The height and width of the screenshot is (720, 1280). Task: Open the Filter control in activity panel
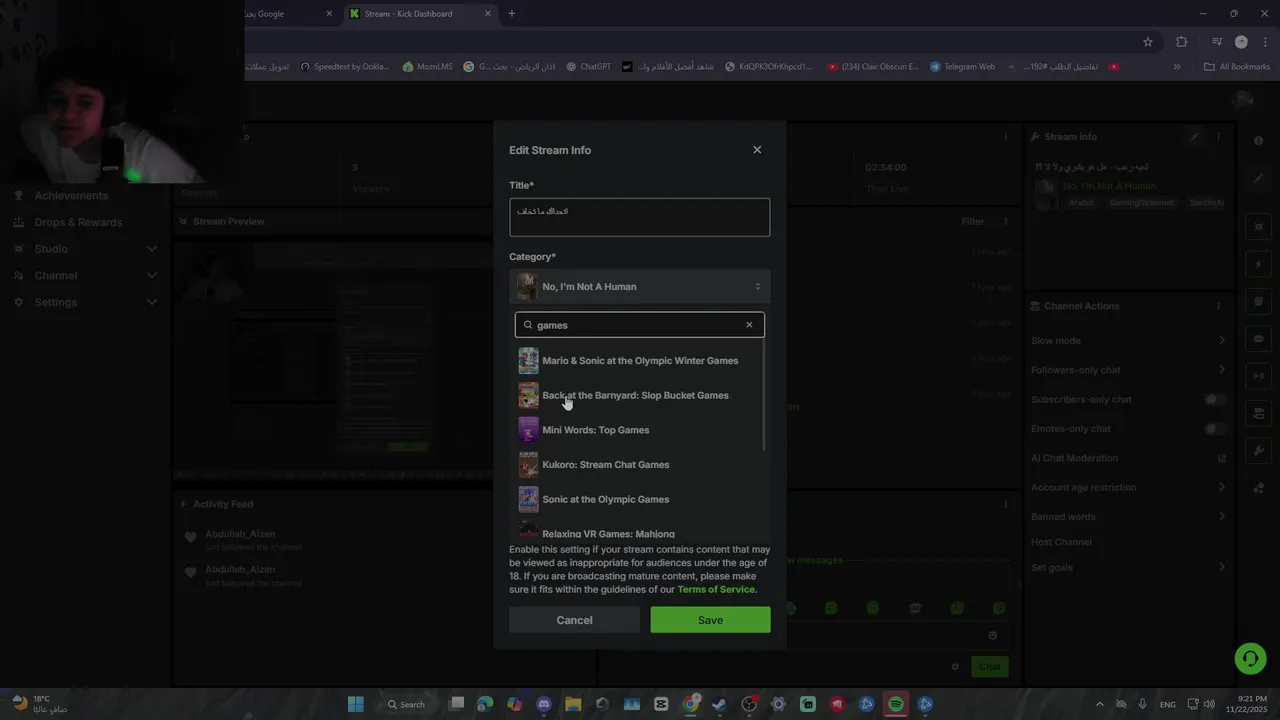click(x=973, y=222)
